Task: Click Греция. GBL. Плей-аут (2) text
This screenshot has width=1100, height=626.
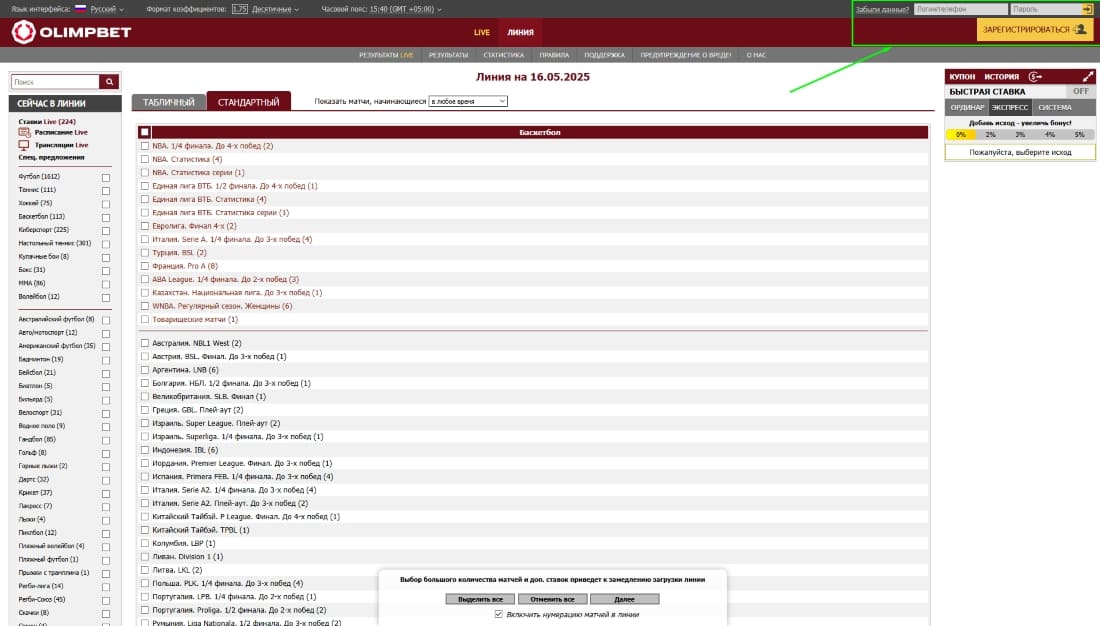Action: pos(198,410)
